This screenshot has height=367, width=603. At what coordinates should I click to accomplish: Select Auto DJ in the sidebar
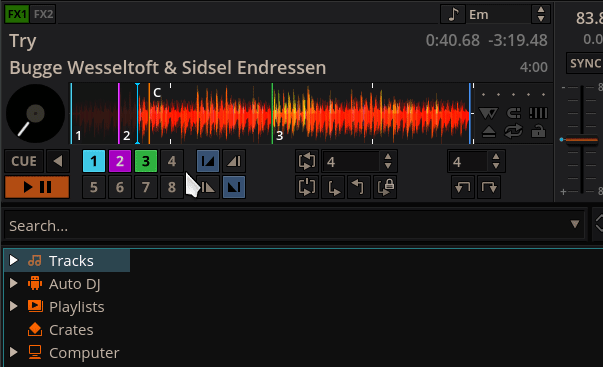[75, 284]
